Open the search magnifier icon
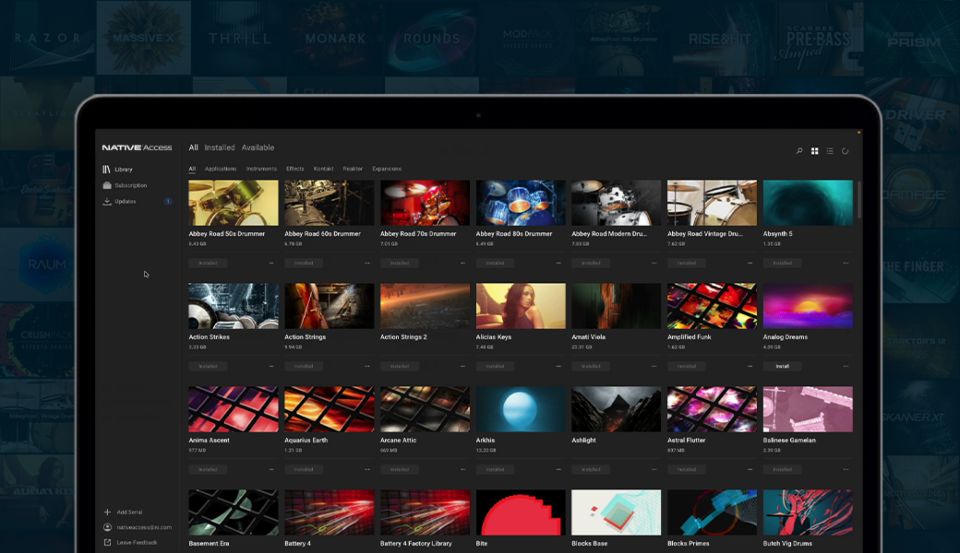This screenshot has width=960, height=553. click(x=799, y=151)
